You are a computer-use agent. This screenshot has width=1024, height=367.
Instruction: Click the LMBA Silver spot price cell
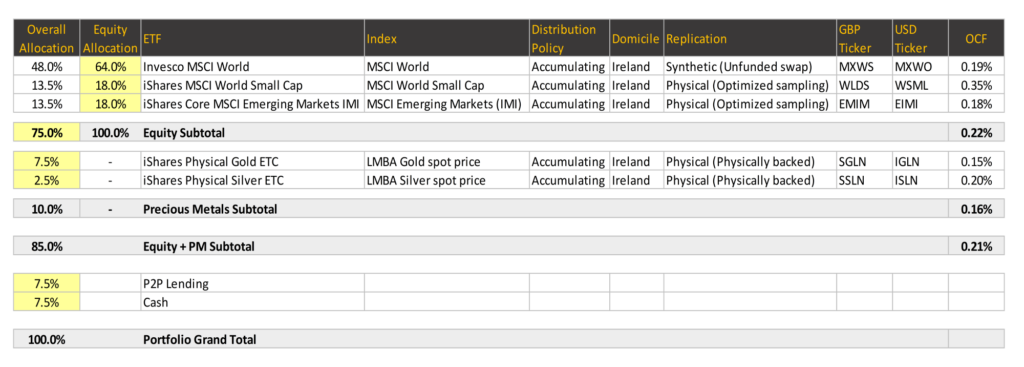pyautogui.click(x=447, y=180)
